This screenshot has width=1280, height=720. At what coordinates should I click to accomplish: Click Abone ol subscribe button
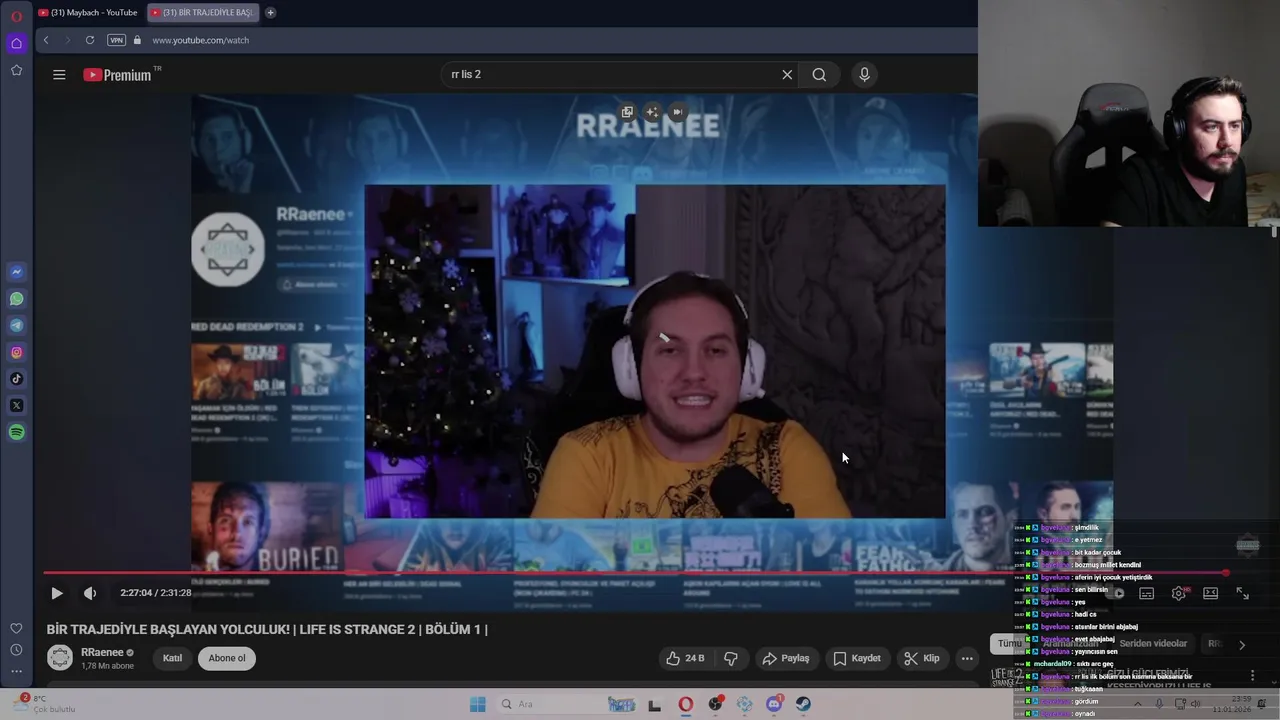(227, 658)
